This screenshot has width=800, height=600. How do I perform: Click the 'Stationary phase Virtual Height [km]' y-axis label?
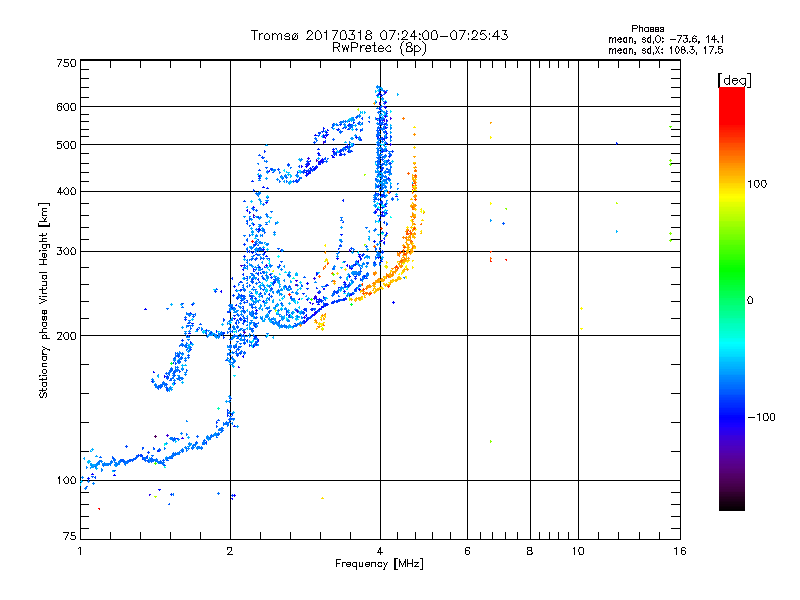click(44, 300)
